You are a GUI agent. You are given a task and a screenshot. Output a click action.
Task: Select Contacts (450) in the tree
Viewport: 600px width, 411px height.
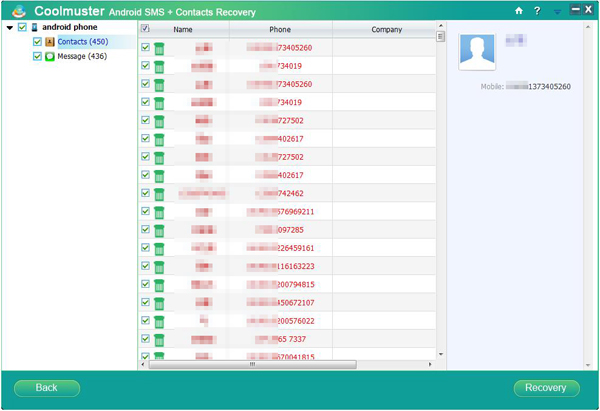83,42
